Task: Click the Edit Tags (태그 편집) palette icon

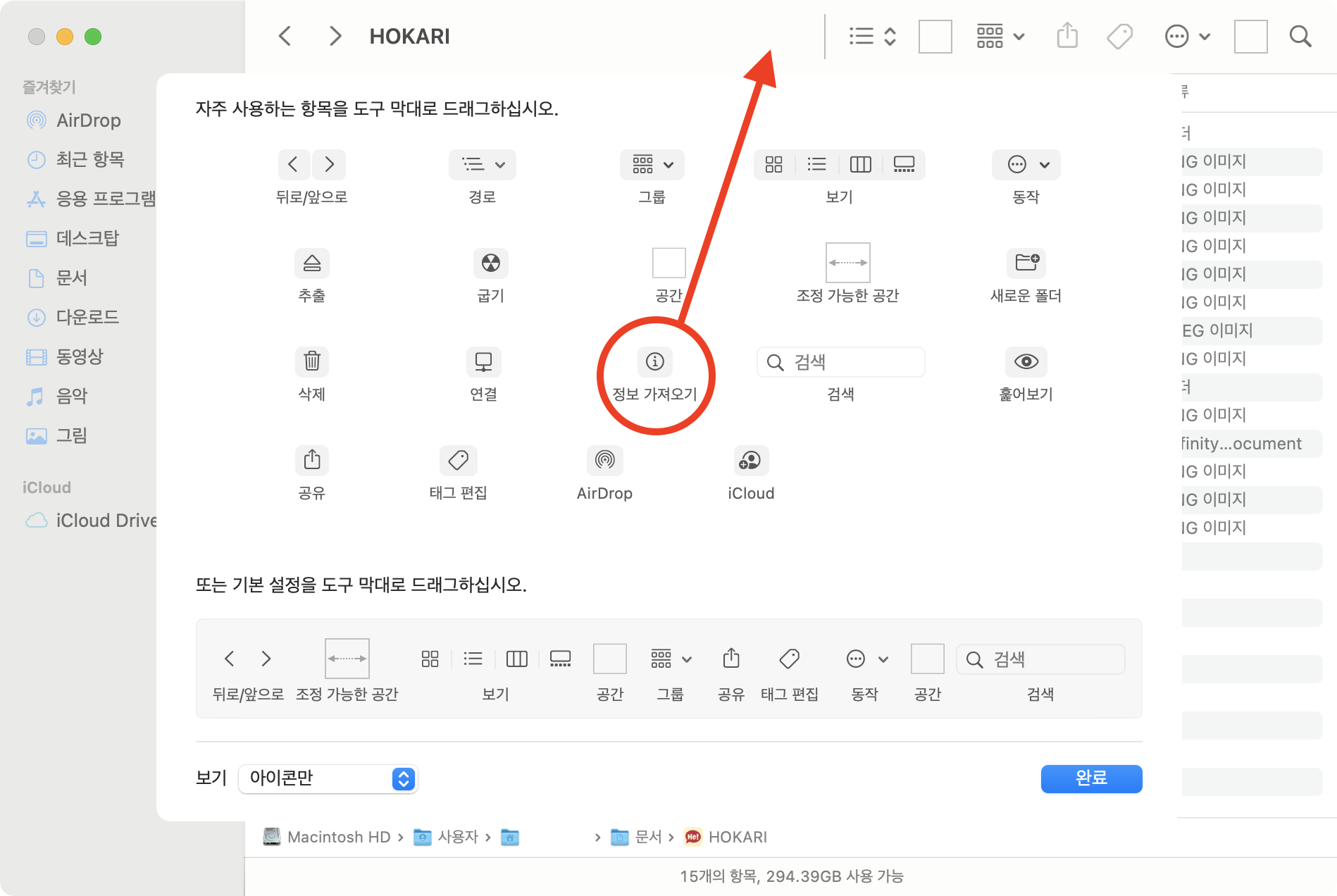Action: (459, 461)
